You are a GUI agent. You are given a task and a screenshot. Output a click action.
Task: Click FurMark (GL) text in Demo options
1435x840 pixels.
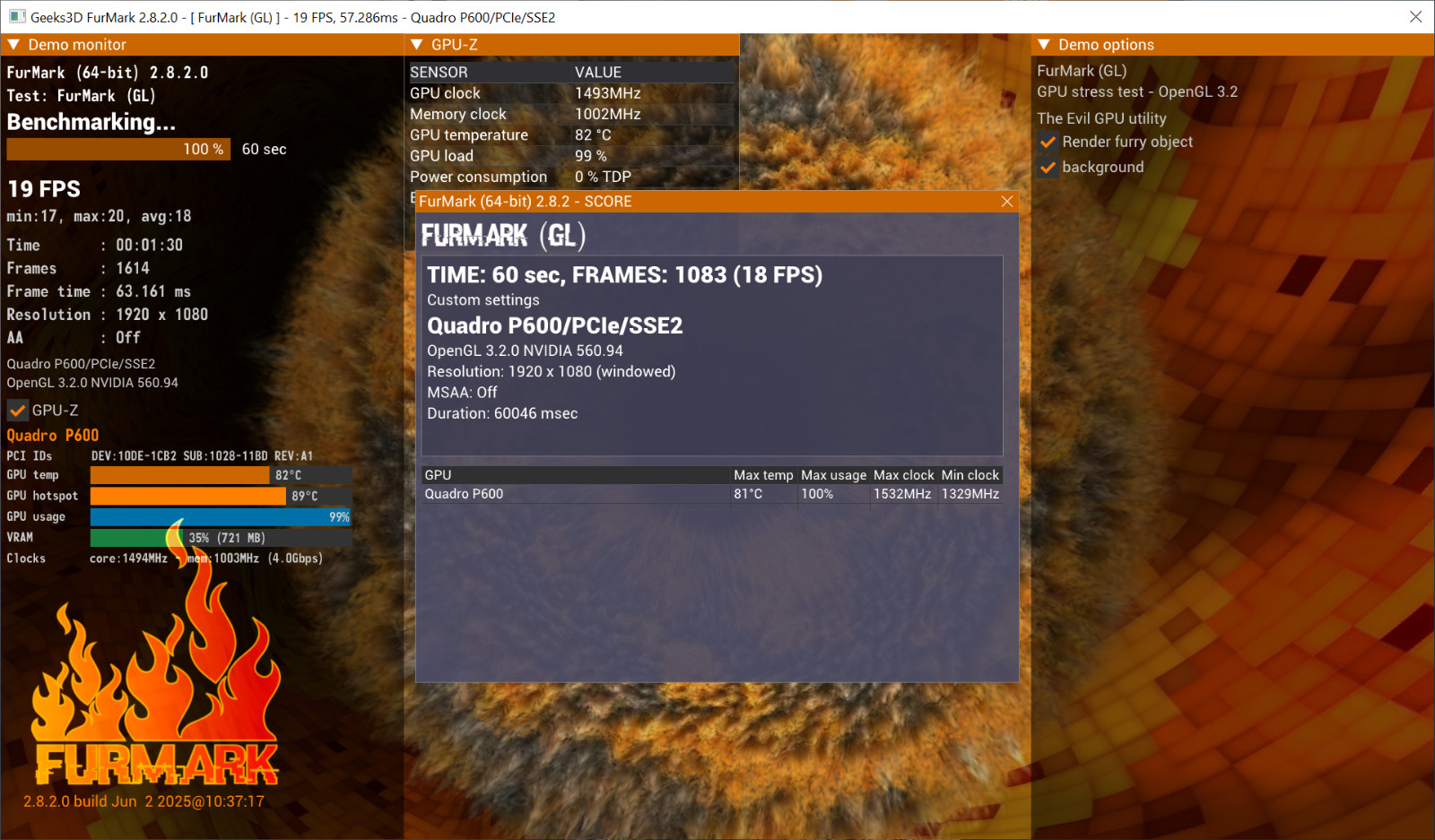1082,71
